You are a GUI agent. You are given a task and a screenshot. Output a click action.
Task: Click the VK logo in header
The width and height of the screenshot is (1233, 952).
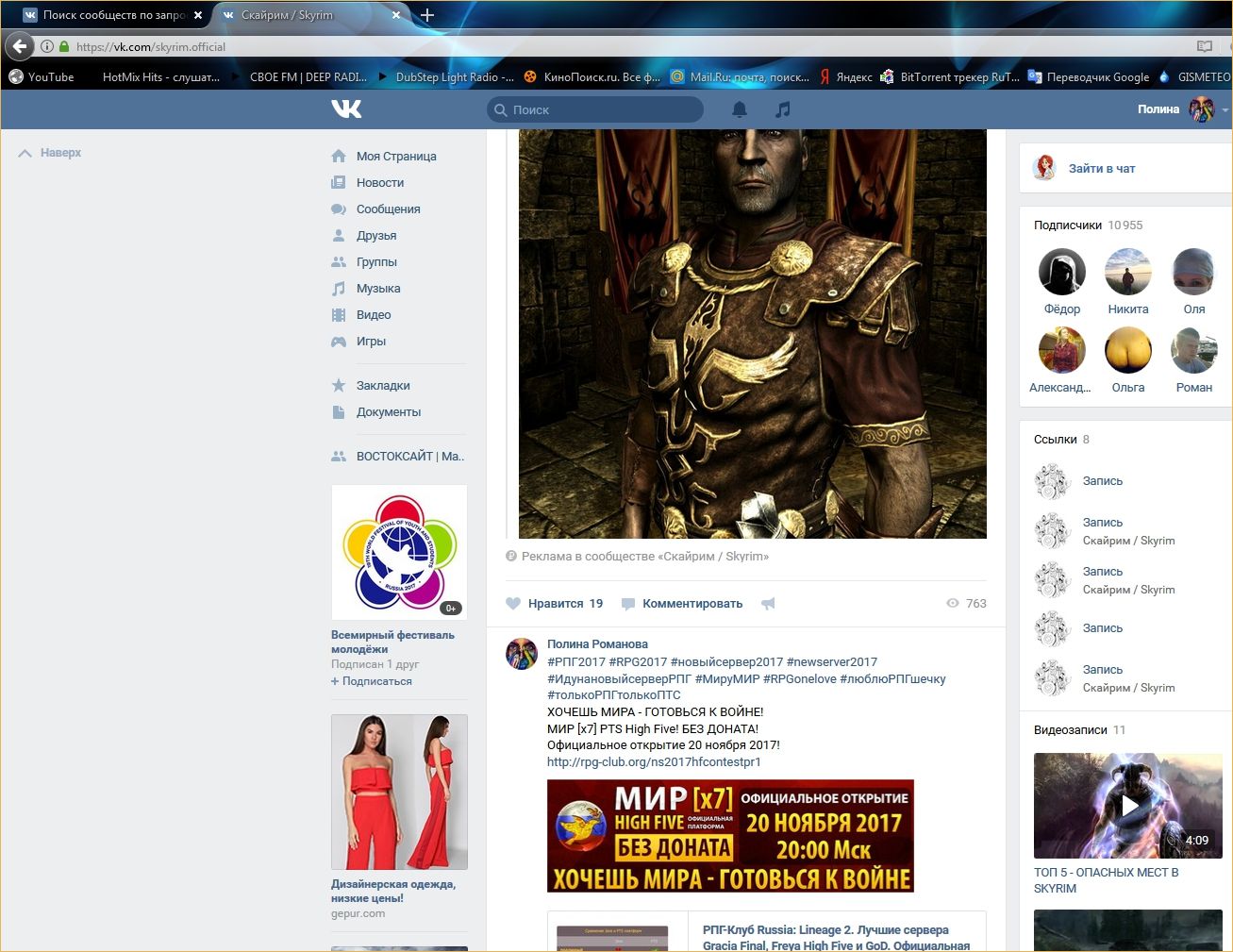click(346, 109)
